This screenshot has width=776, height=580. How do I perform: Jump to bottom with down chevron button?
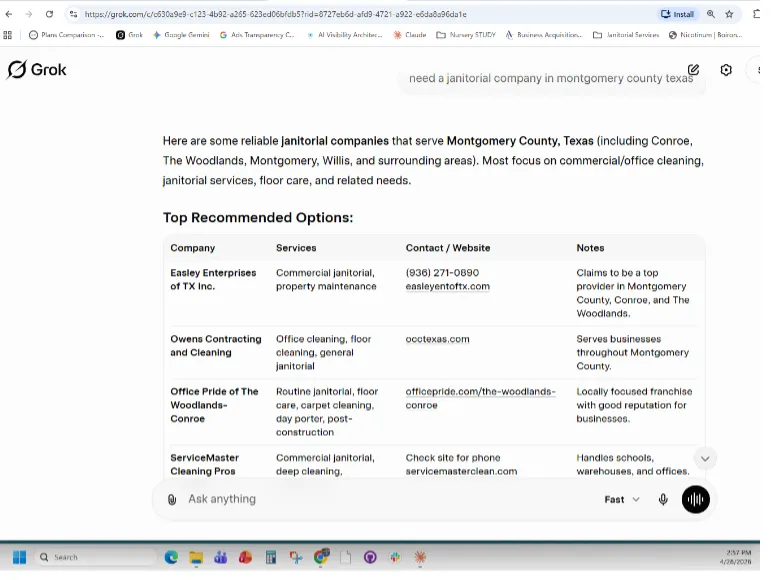705,459
